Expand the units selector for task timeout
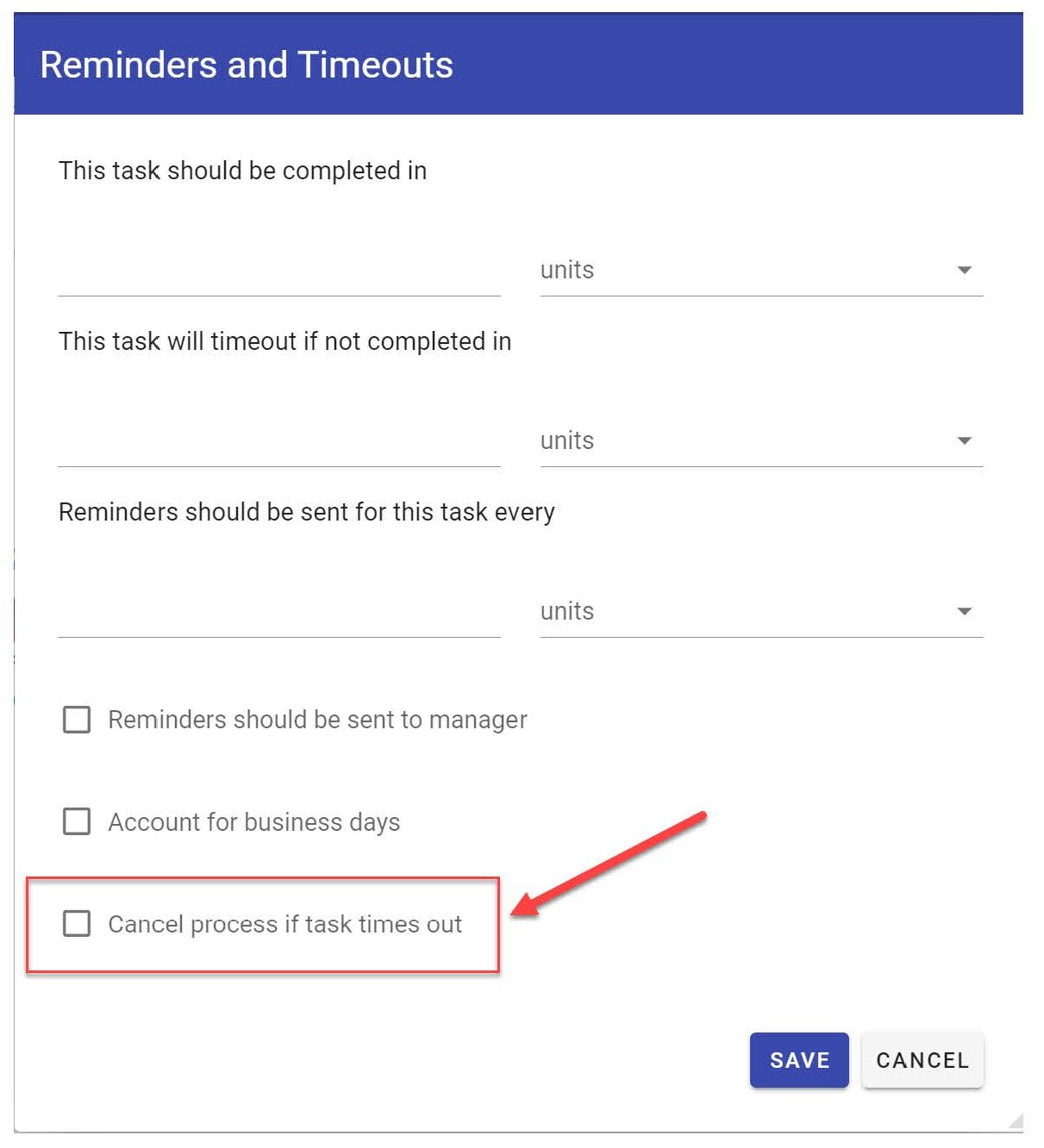Viewport: 1044px width, 1148px height. 741,441
